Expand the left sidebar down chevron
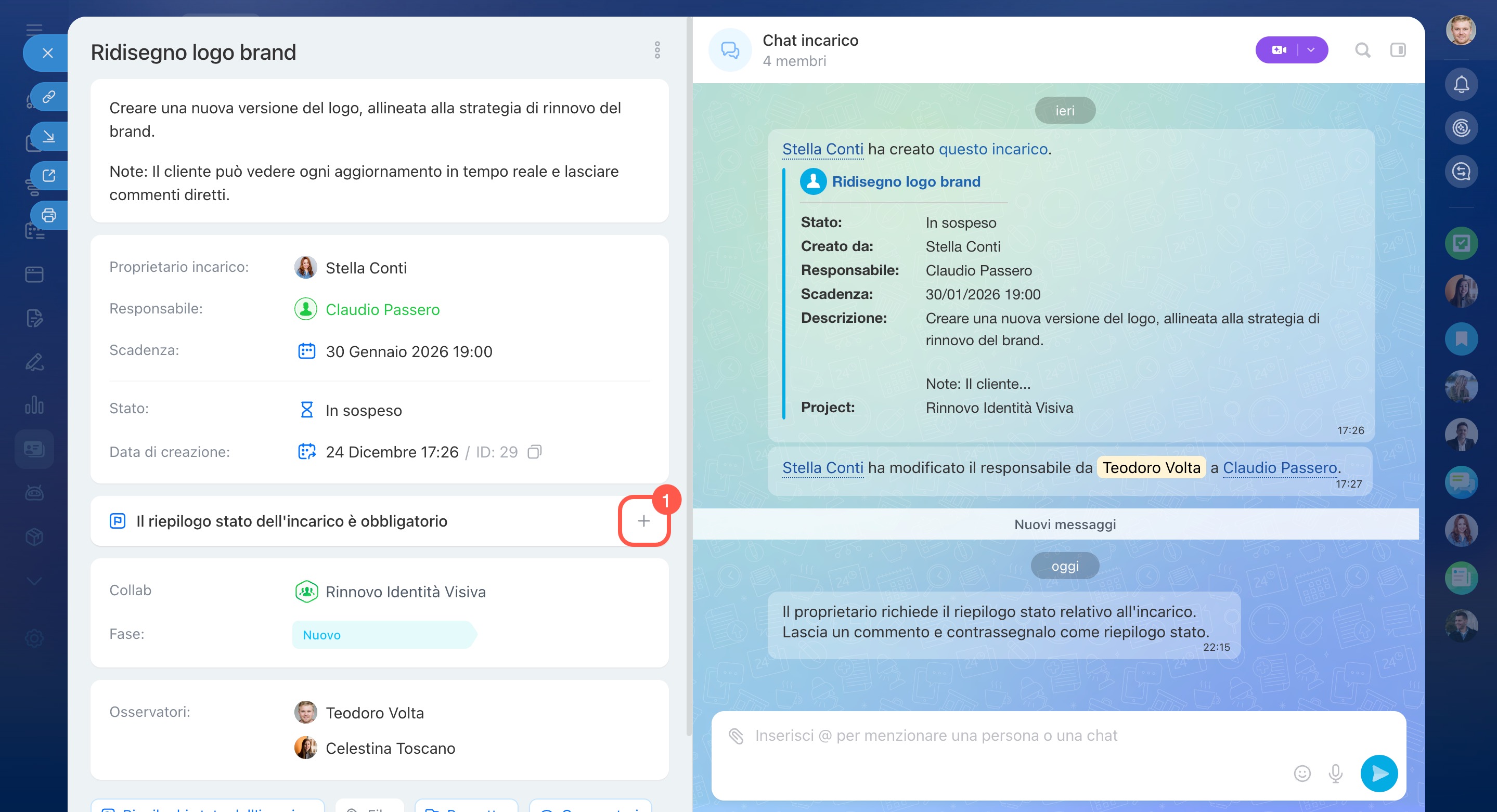 click(34, 581)
